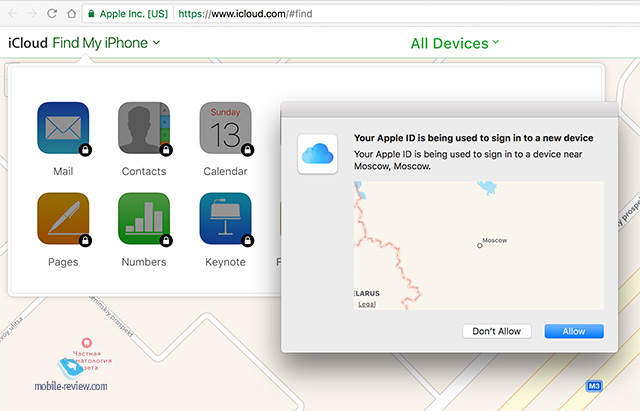This screenshot has height=411, width=640.
Task: Click the 'Calendar' label text
Action: click(x=225, y=171)
